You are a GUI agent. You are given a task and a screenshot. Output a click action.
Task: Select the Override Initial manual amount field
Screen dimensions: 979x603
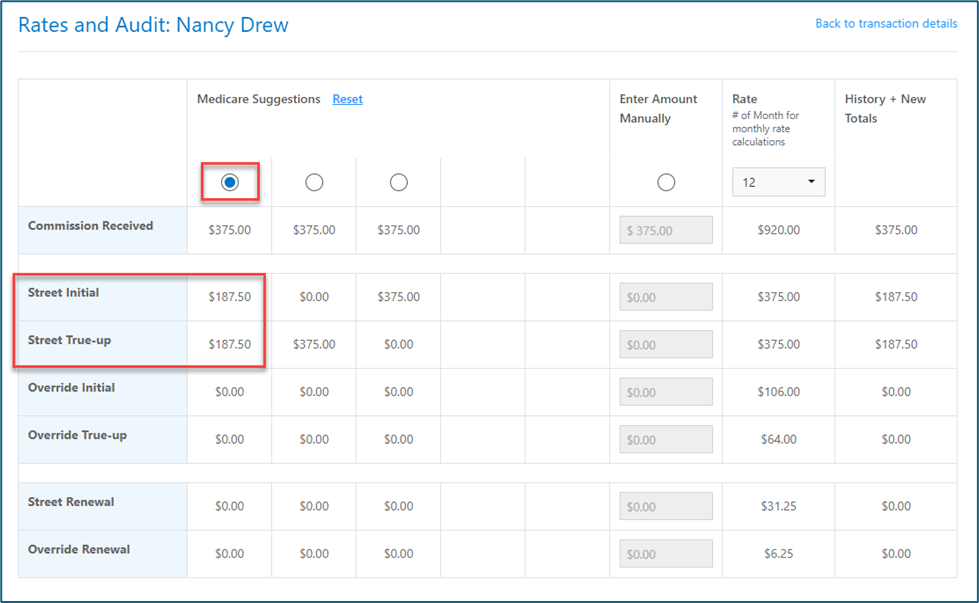[666, 392]
